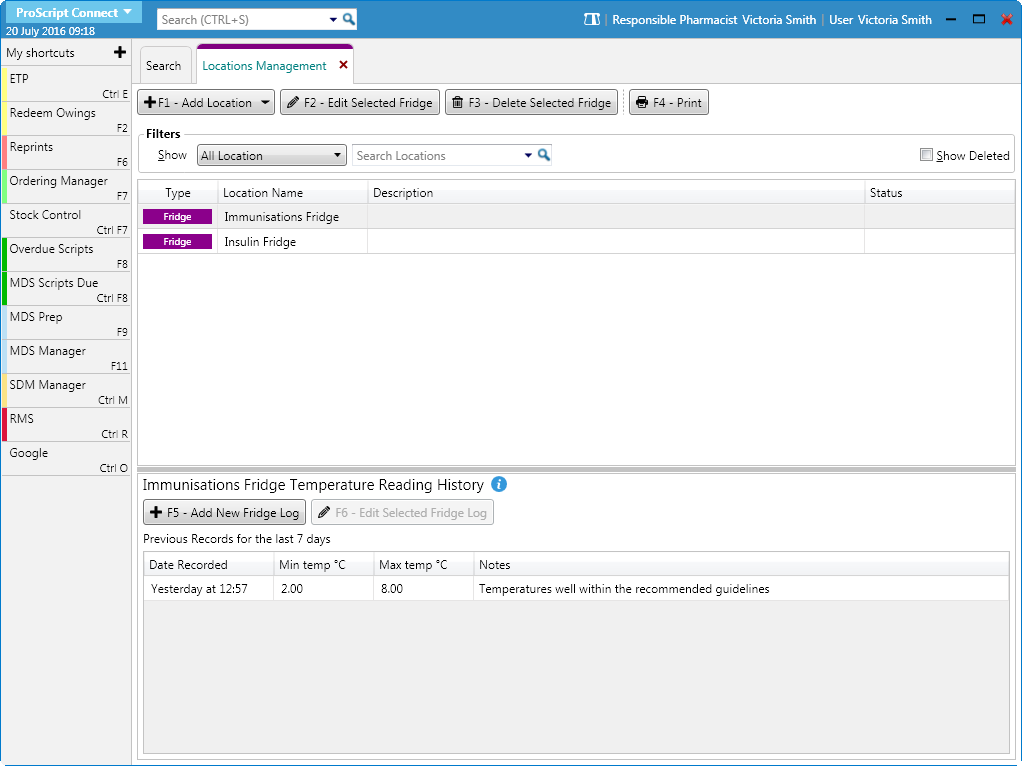
Task: Click F4 - Print button
Action: coord(669,102)
